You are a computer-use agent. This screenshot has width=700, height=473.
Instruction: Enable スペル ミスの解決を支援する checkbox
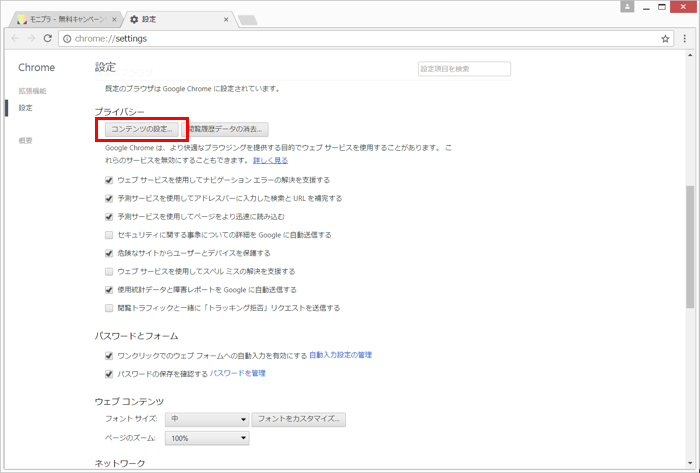point(109,272)
